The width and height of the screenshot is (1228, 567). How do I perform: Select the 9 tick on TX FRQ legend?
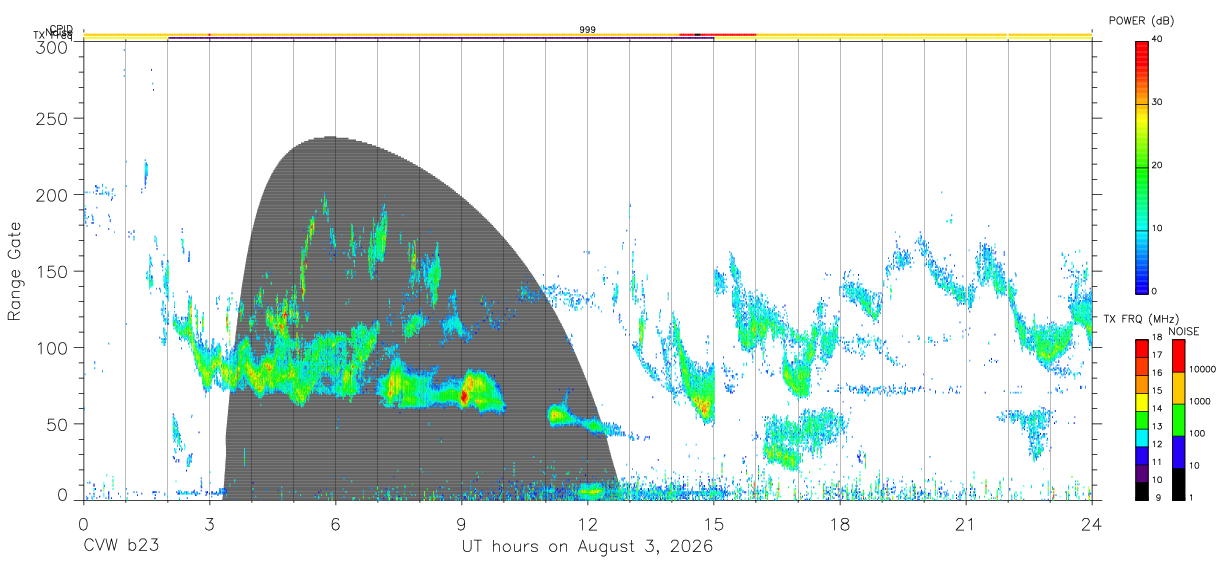pos(1157,497)
